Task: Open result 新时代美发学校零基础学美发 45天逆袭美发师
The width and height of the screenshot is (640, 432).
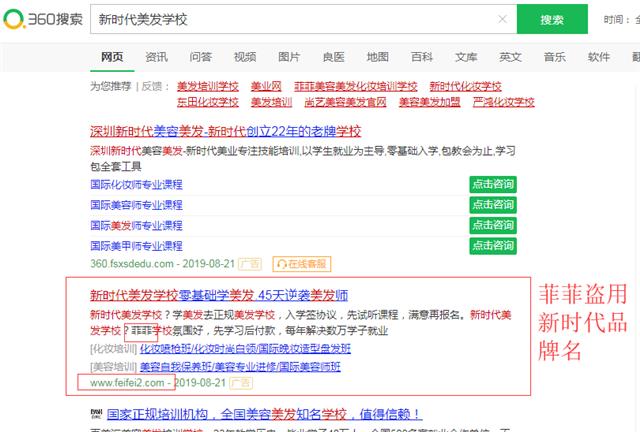Action: pos(219,295)
